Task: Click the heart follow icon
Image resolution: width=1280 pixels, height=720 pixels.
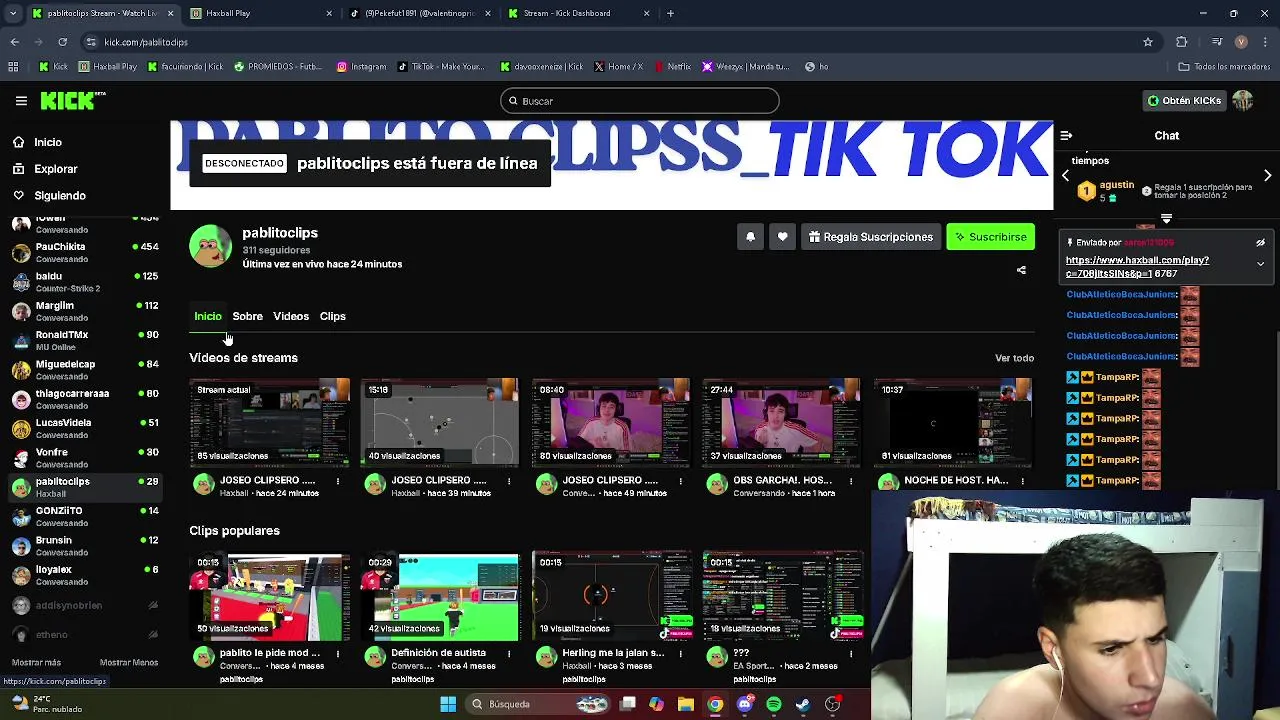Action: pos(782,237)
